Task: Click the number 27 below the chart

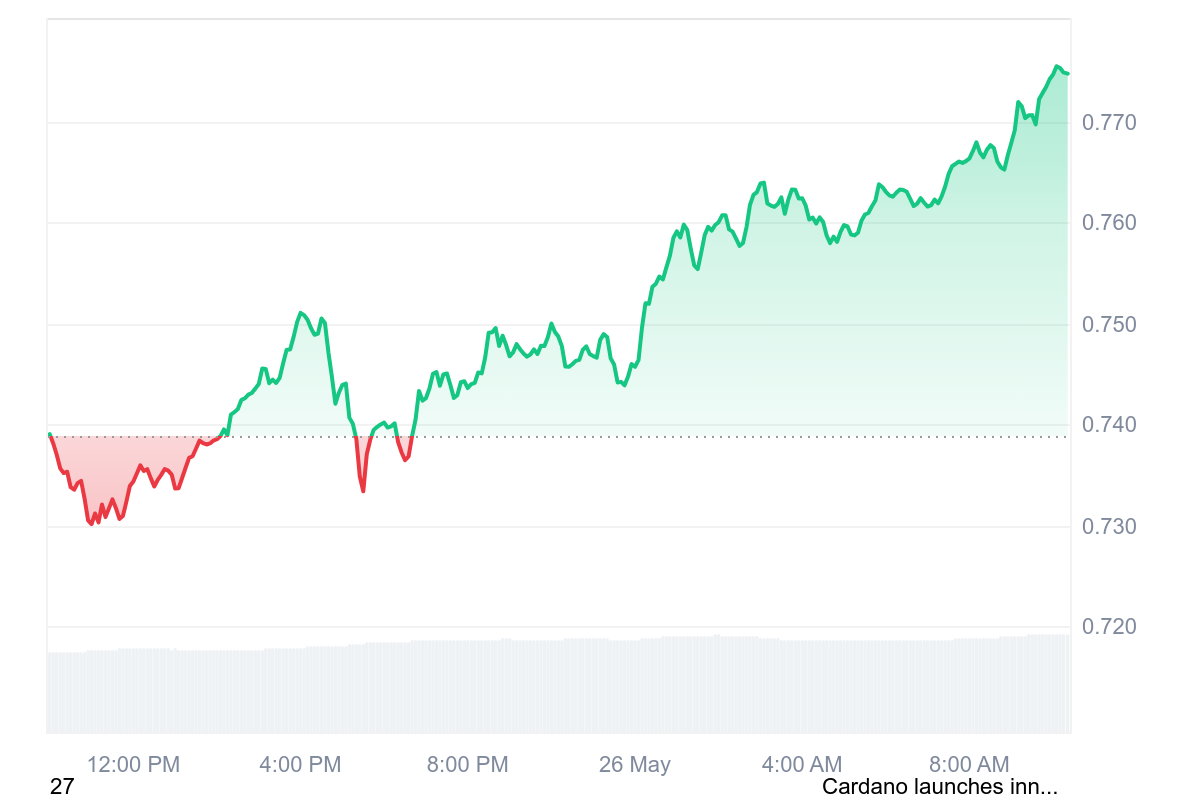Action: [x=62, y=787]
